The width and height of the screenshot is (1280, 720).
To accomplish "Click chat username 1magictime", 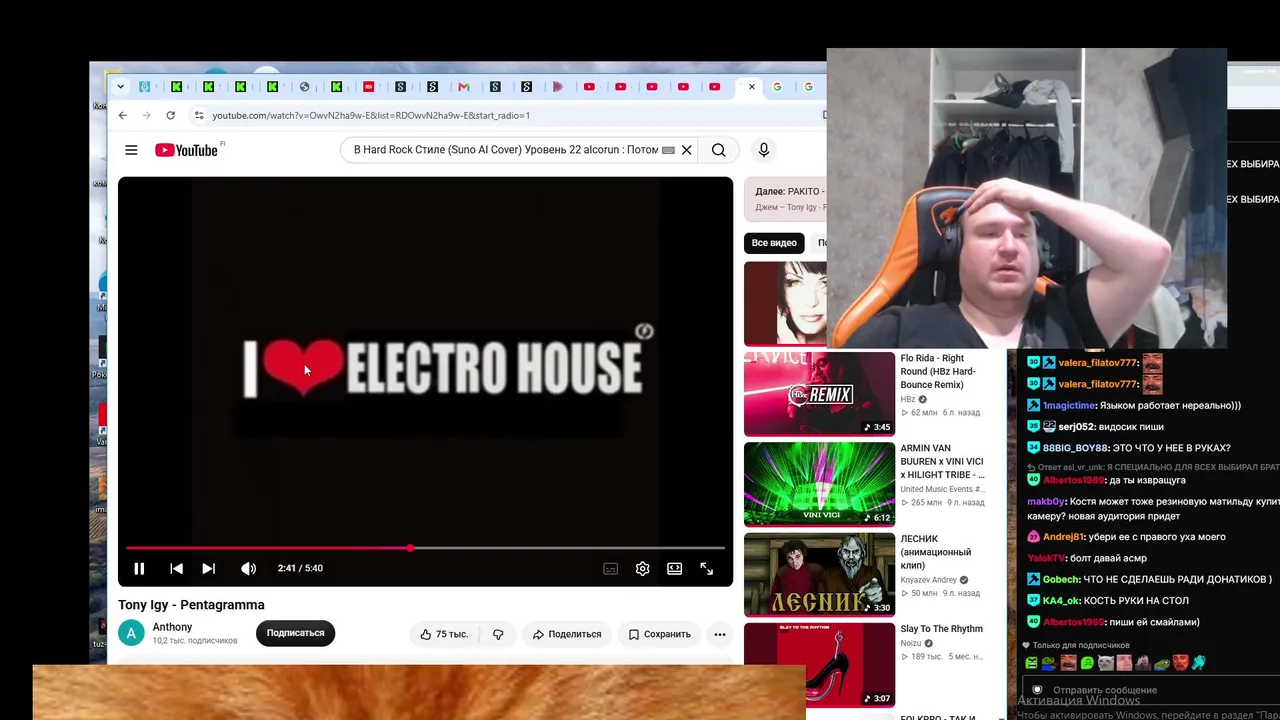I will [1069, 406].
